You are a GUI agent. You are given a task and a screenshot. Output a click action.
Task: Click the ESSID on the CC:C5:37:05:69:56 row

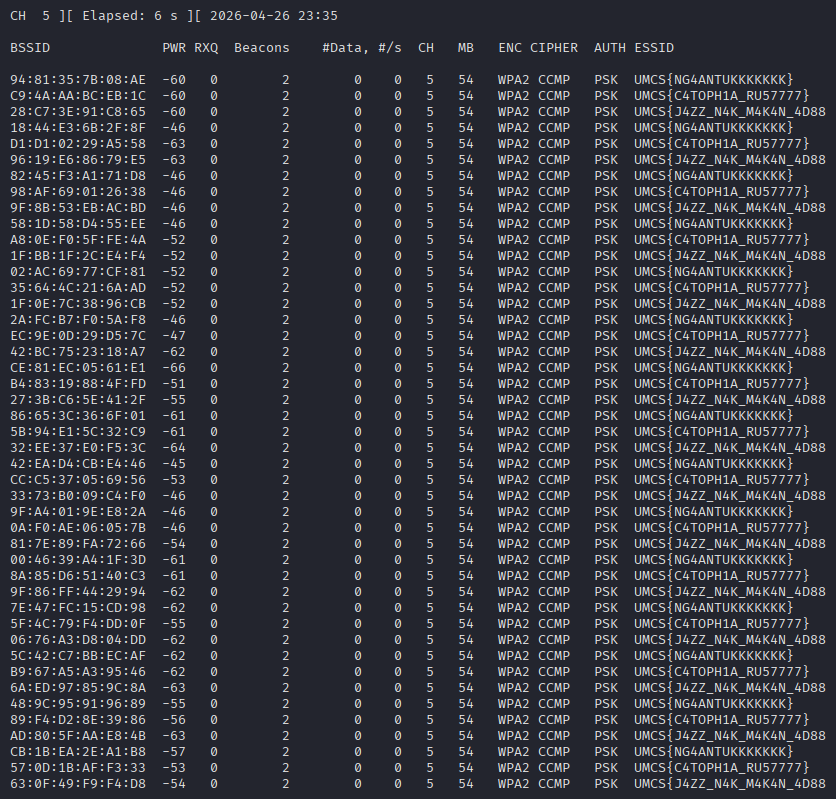[x=721, y=480]
